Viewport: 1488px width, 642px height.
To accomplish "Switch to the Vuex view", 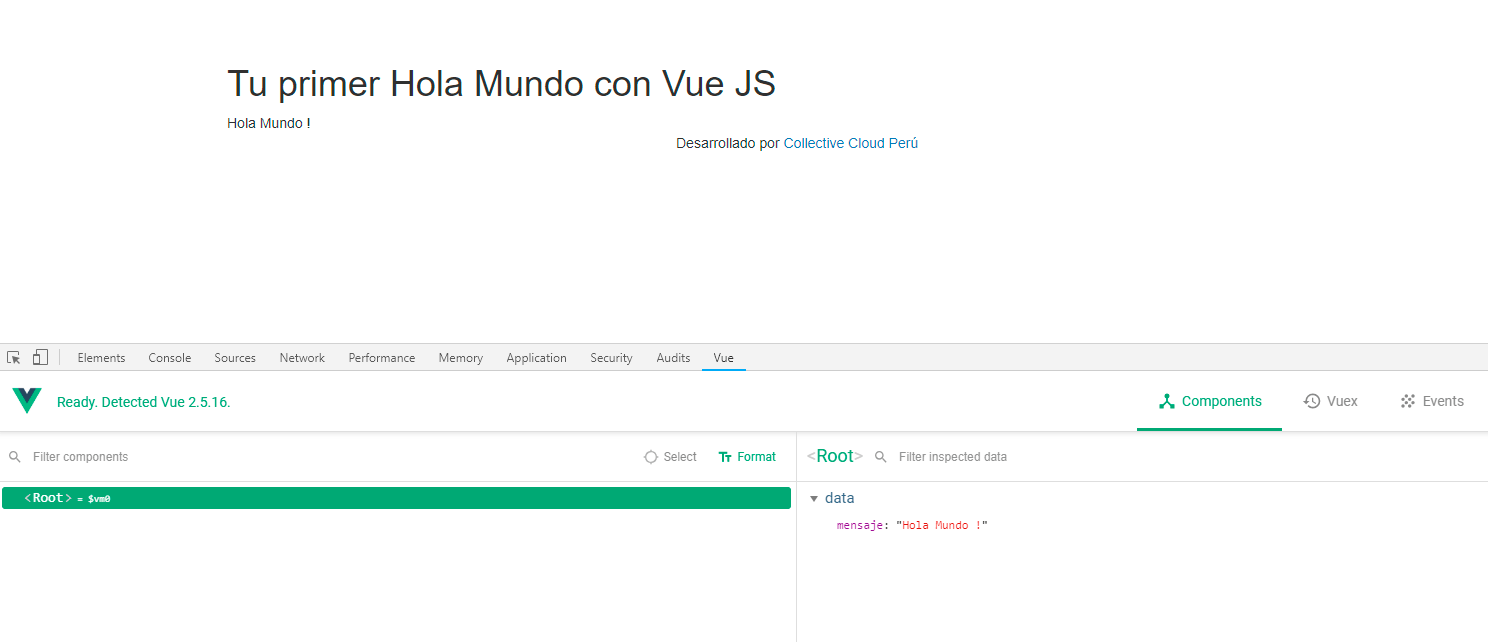I will coord(1330,401).
